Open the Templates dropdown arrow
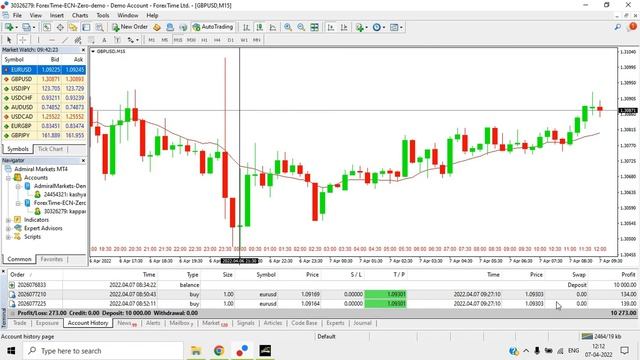This screenshot has height=360, width=640. [401, 27]
